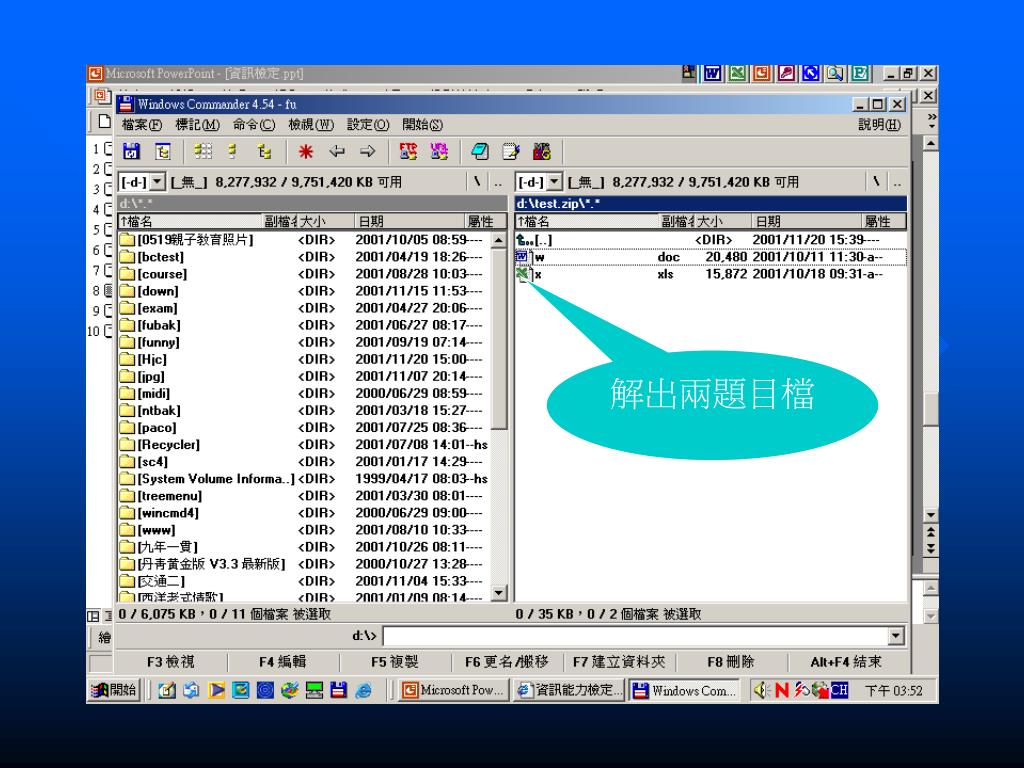Click the reread source (floppy disk) toolbar icon
Screen dimensions: 1024x768
[131, 152]
